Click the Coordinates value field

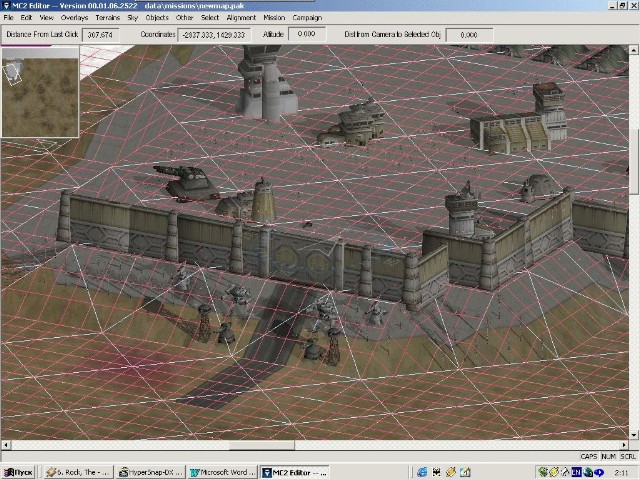(x=214, y=35)
